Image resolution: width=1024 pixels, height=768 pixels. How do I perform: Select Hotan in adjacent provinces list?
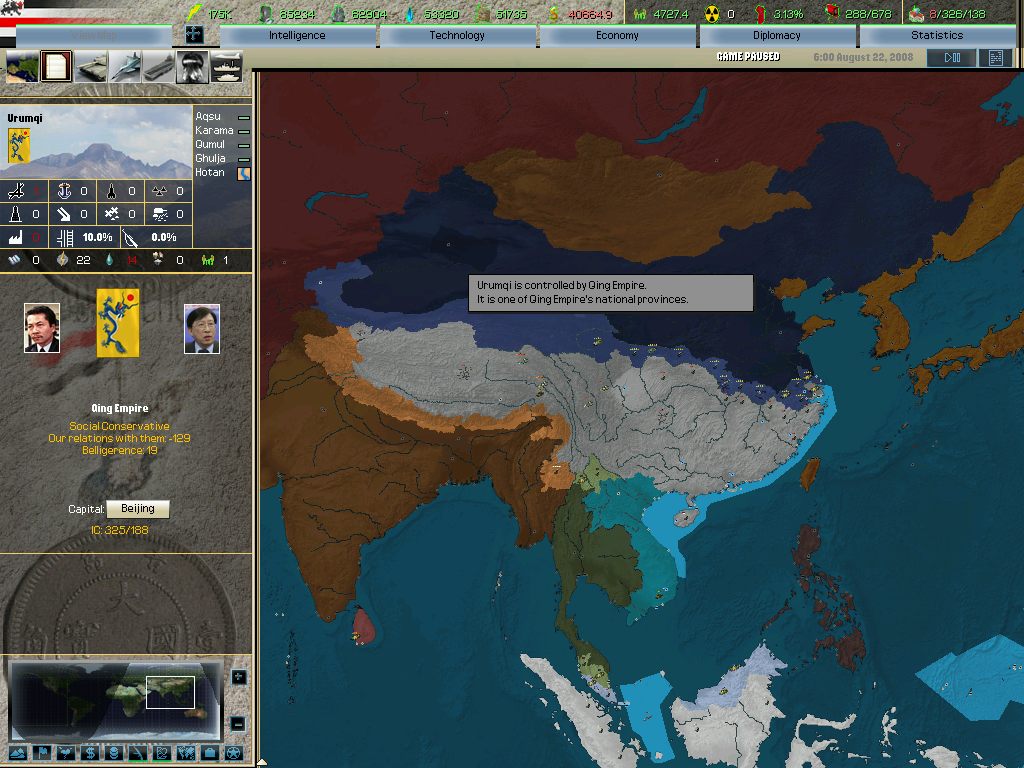click(x=210, y=172)
